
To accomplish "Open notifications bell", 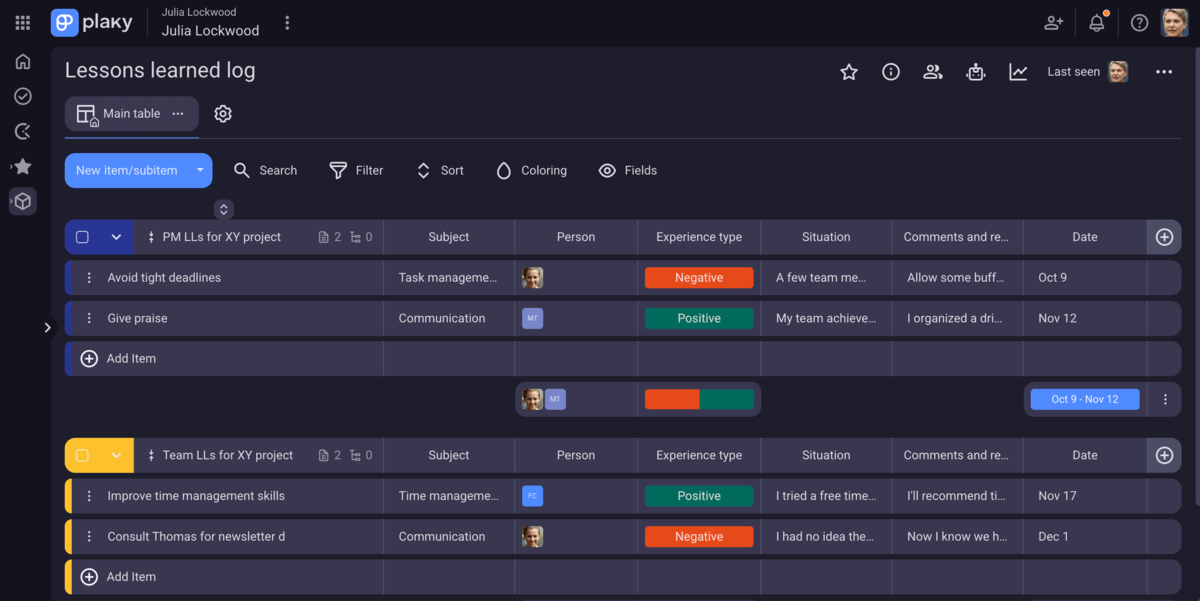I will coord(1097,23).
